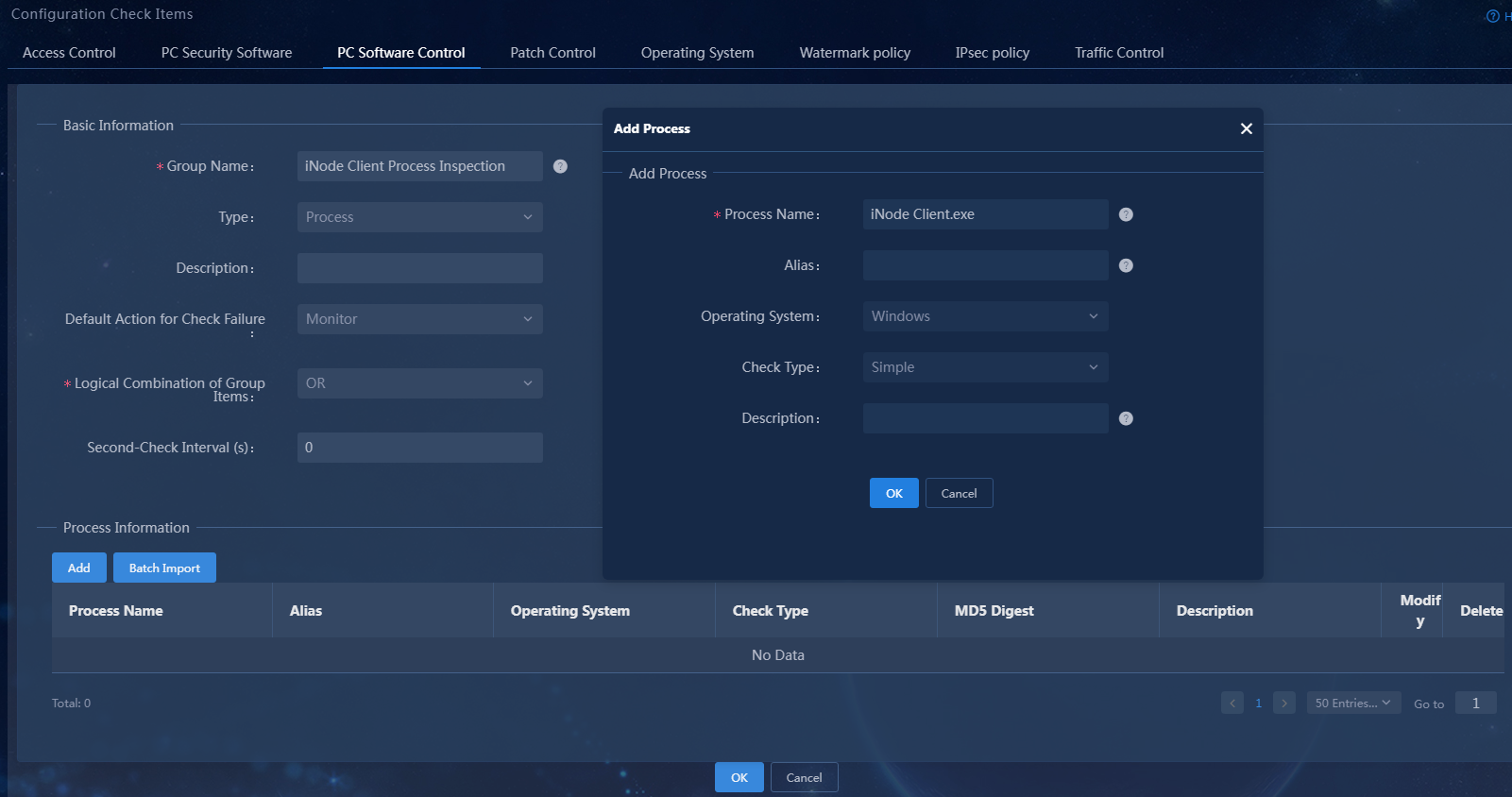Screen dimensions: 1512x797
Task: Open the Type dropdown showing Process
Action: tap(420, 217)
